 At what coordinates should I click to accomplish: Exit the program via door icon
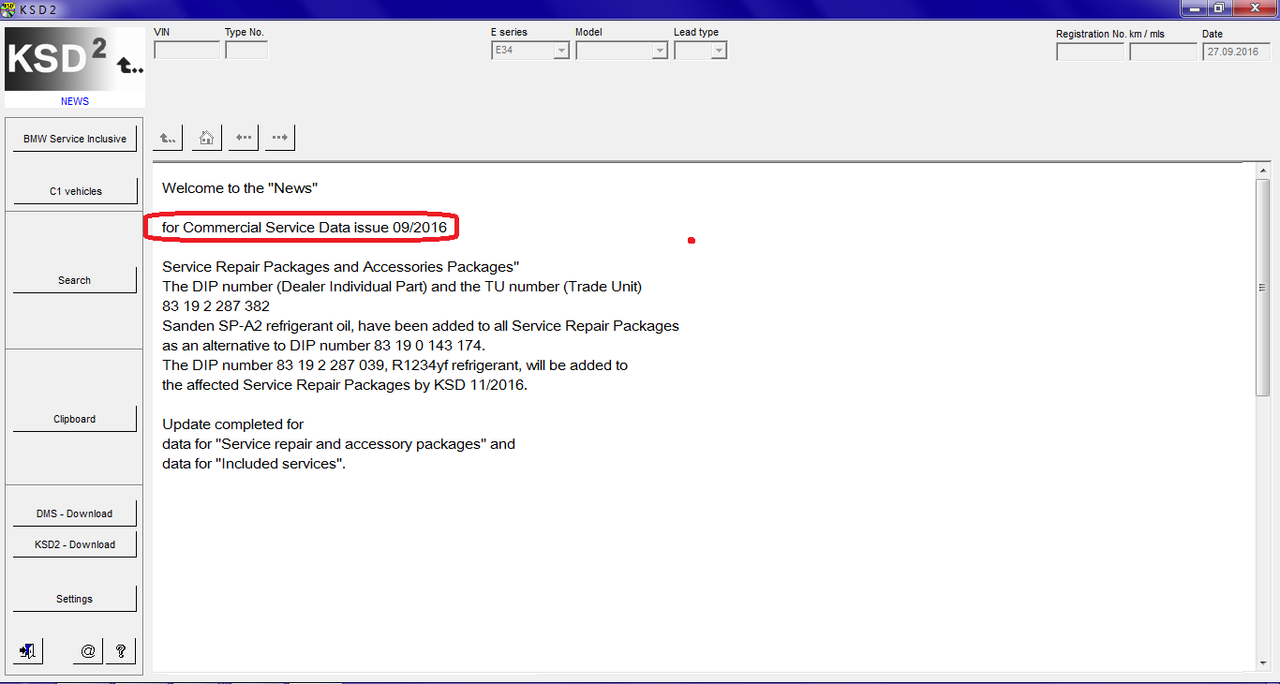[28, 651]
